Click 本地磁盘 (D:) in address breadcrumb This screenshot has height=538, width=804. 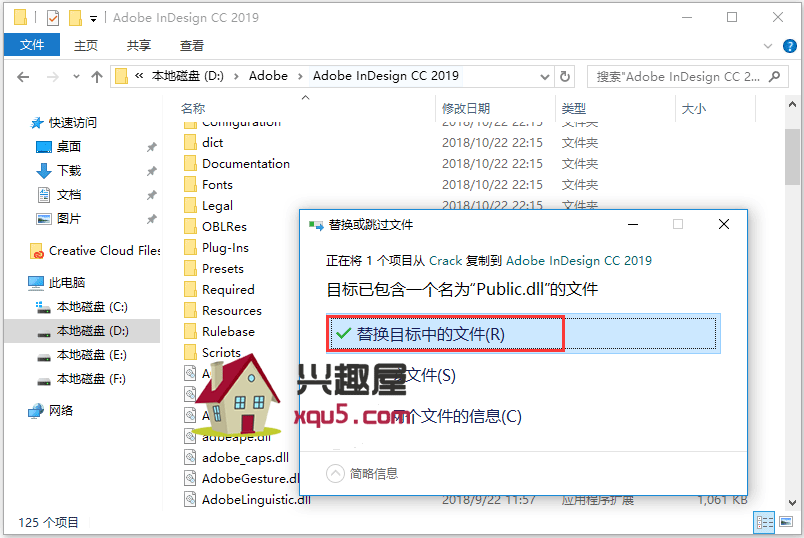coord(188,76)
